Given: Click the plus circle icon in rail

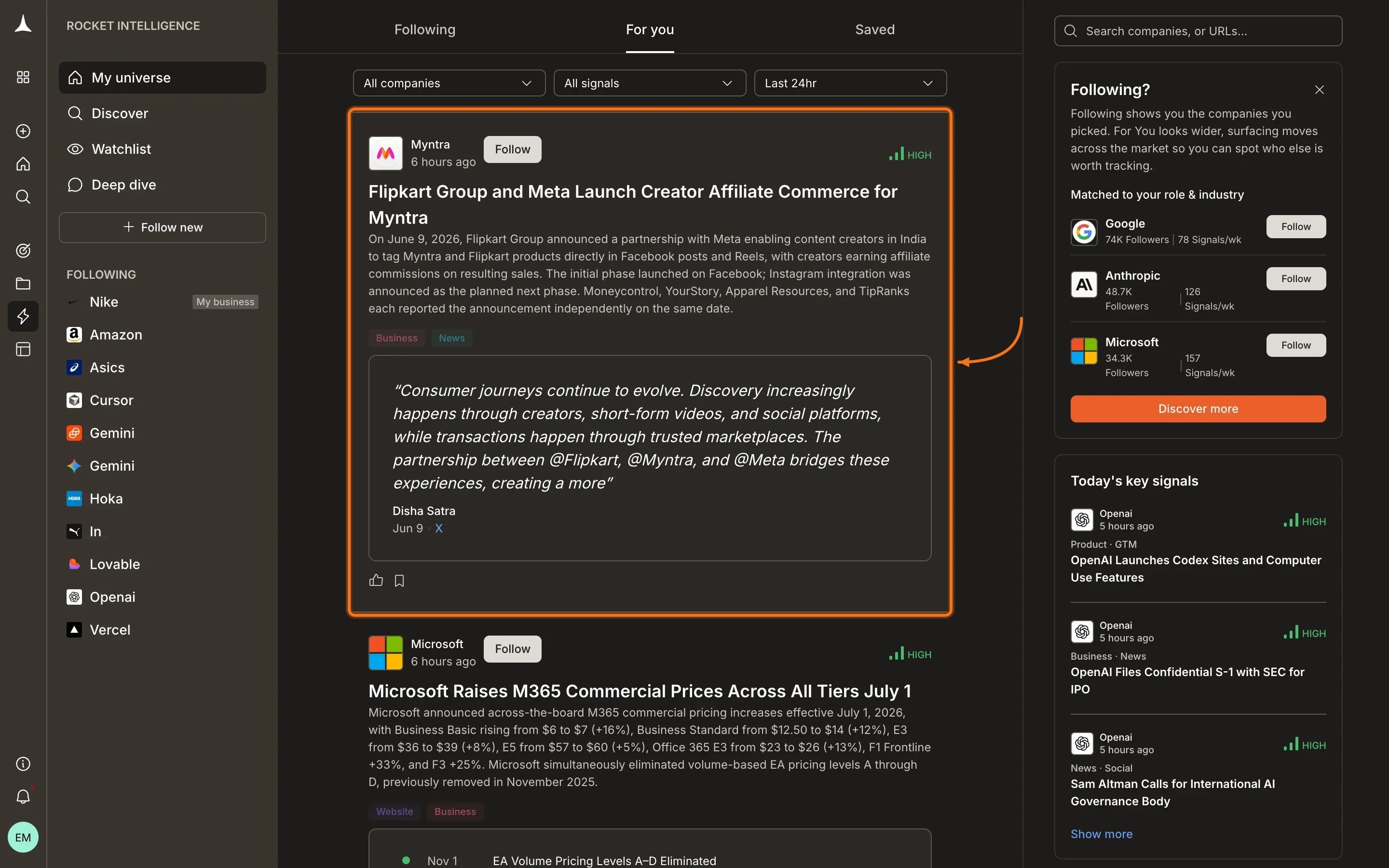Looking at the screenshot, I should coord(23,131).
